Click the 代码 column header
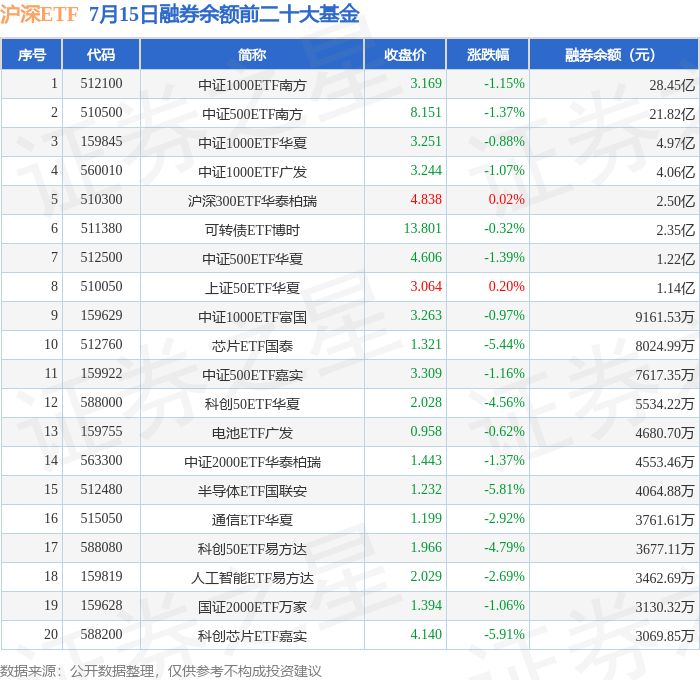 pyautogui.click(x=101, y=54)
